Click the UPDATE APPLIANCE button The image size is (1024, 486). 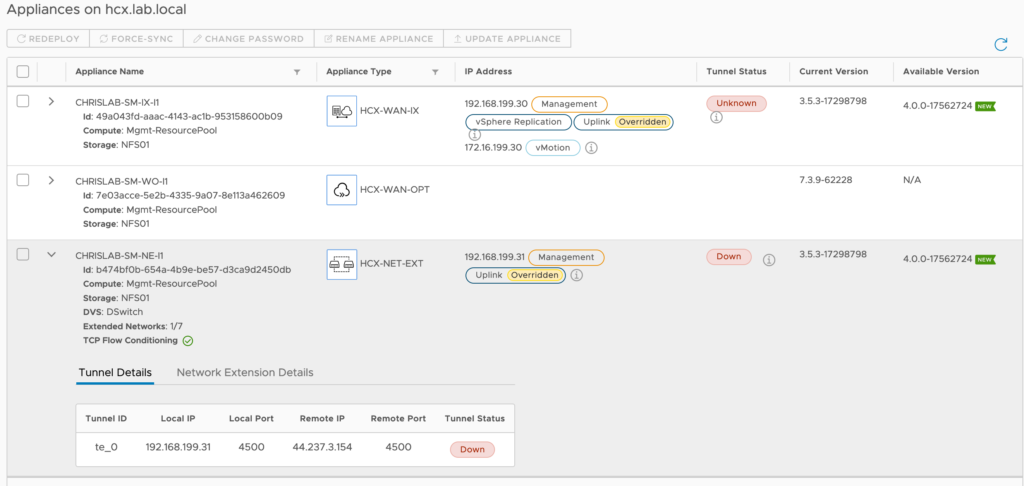507,39
